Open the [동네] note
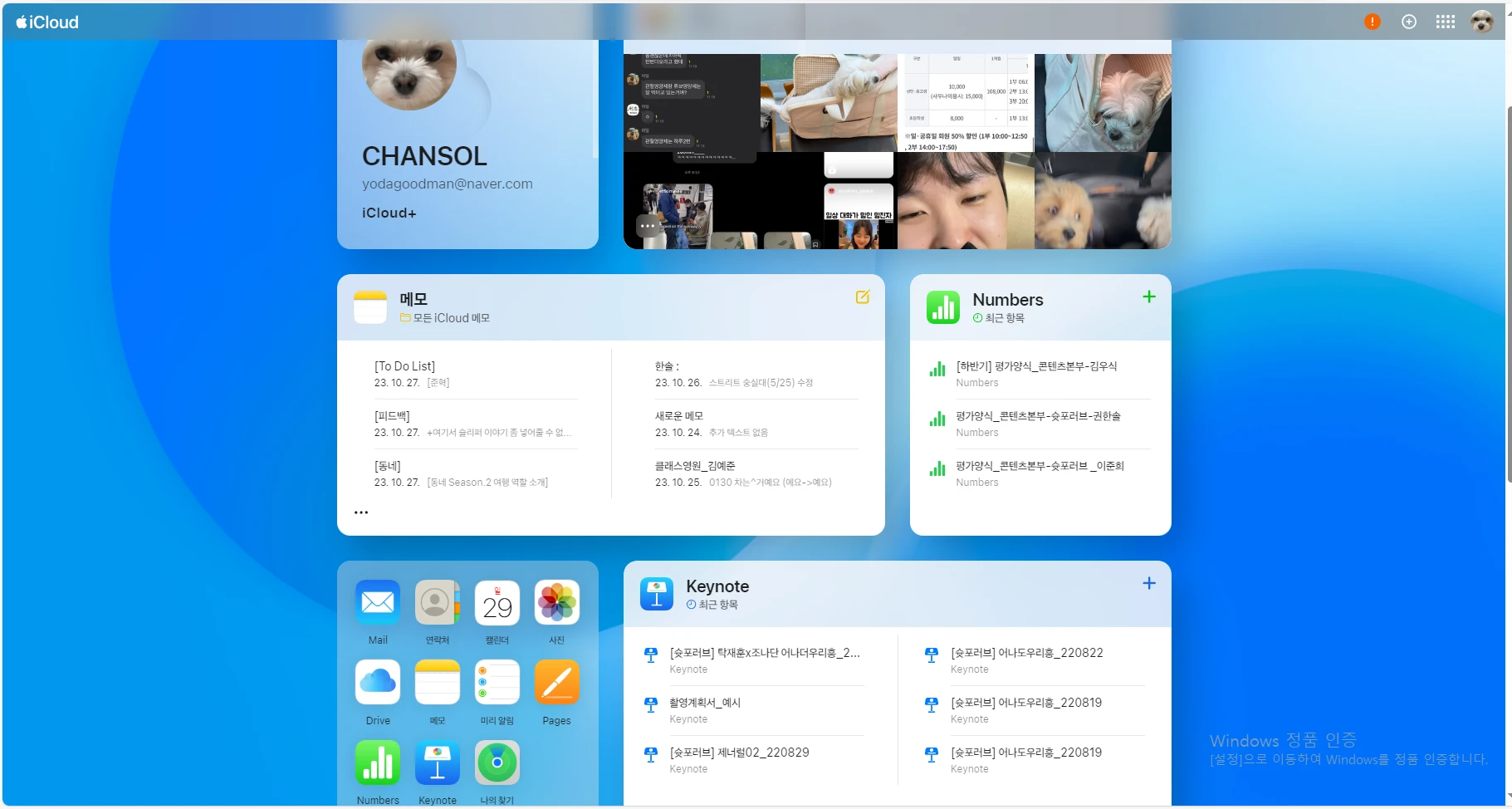The image size is (1512, 809). click(476, 473)
